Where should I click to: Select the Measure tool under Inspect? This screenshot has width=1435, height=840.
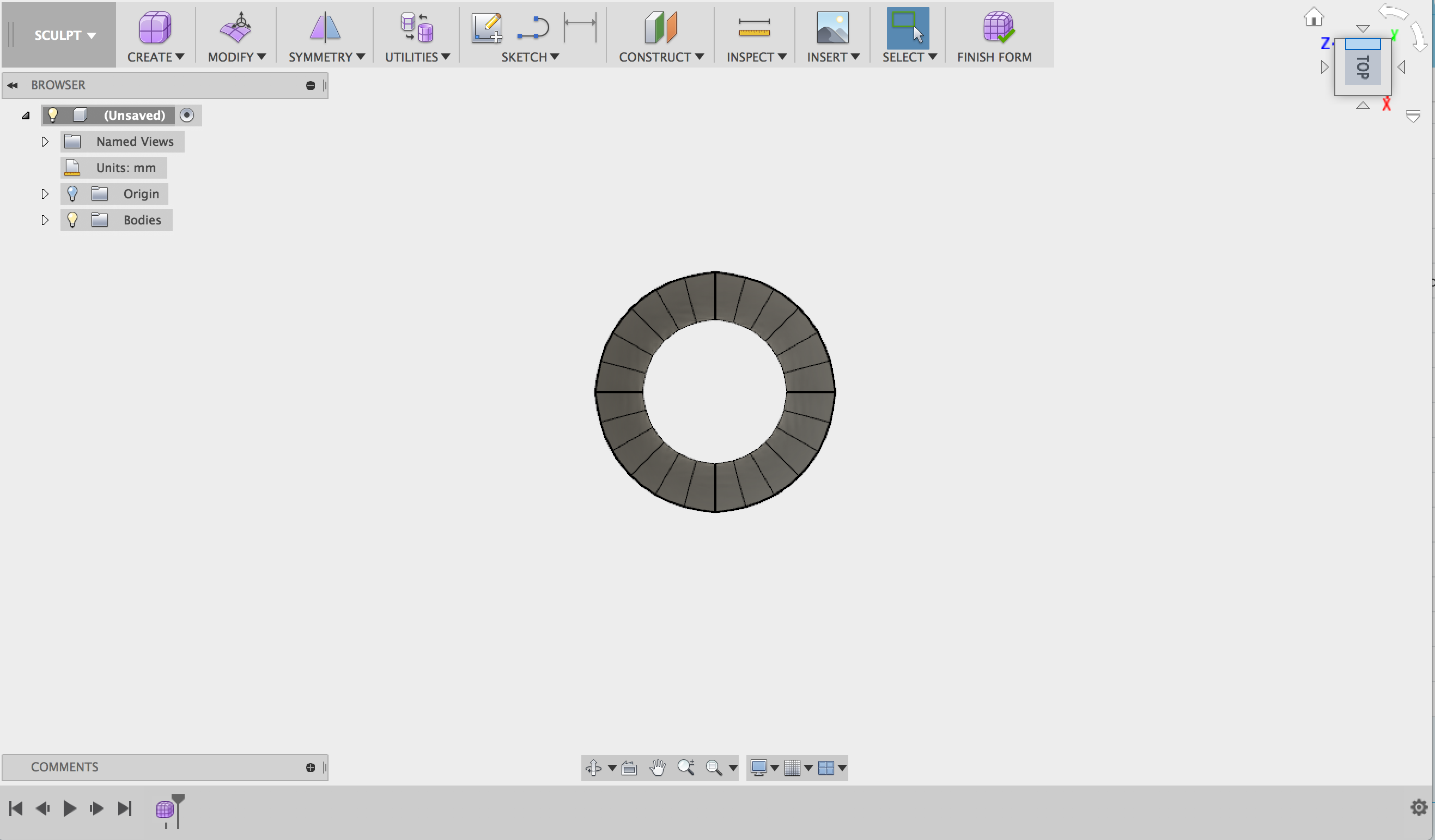point(754,27)
